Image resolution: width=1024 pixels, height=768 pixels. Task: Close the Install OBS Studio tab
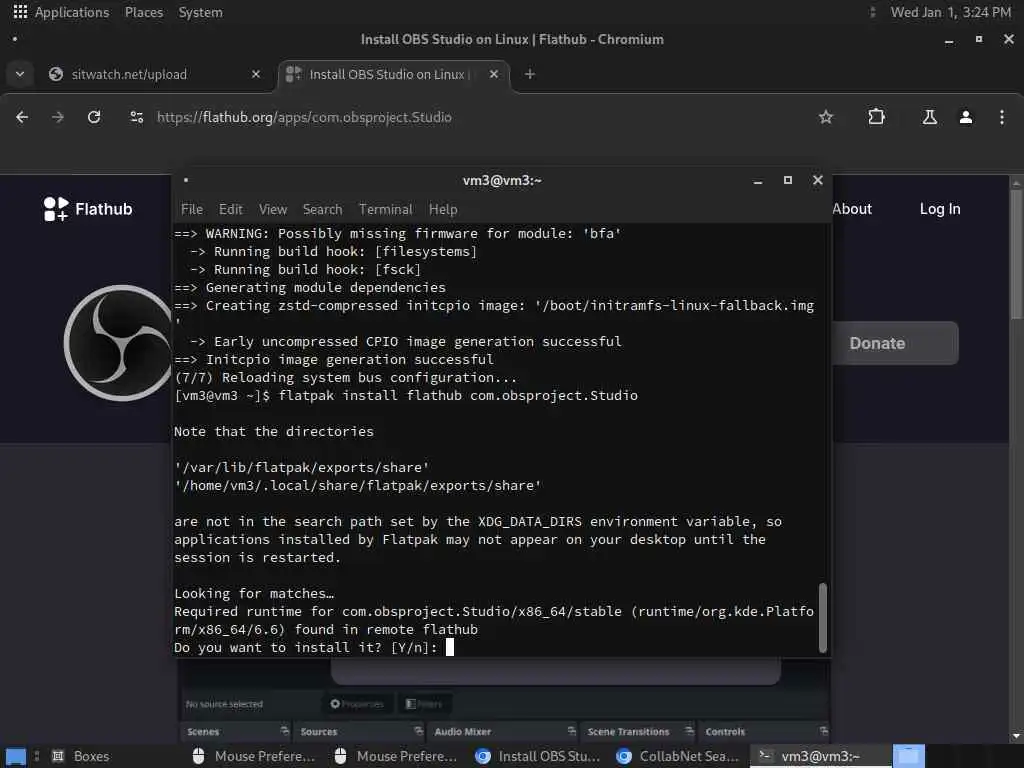point(494,74)
